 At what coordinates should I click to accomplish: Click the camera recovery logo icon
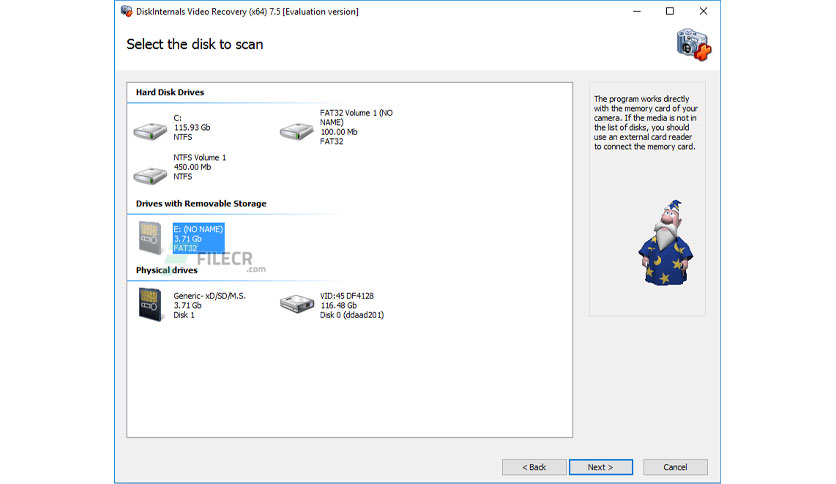(694, 45)
